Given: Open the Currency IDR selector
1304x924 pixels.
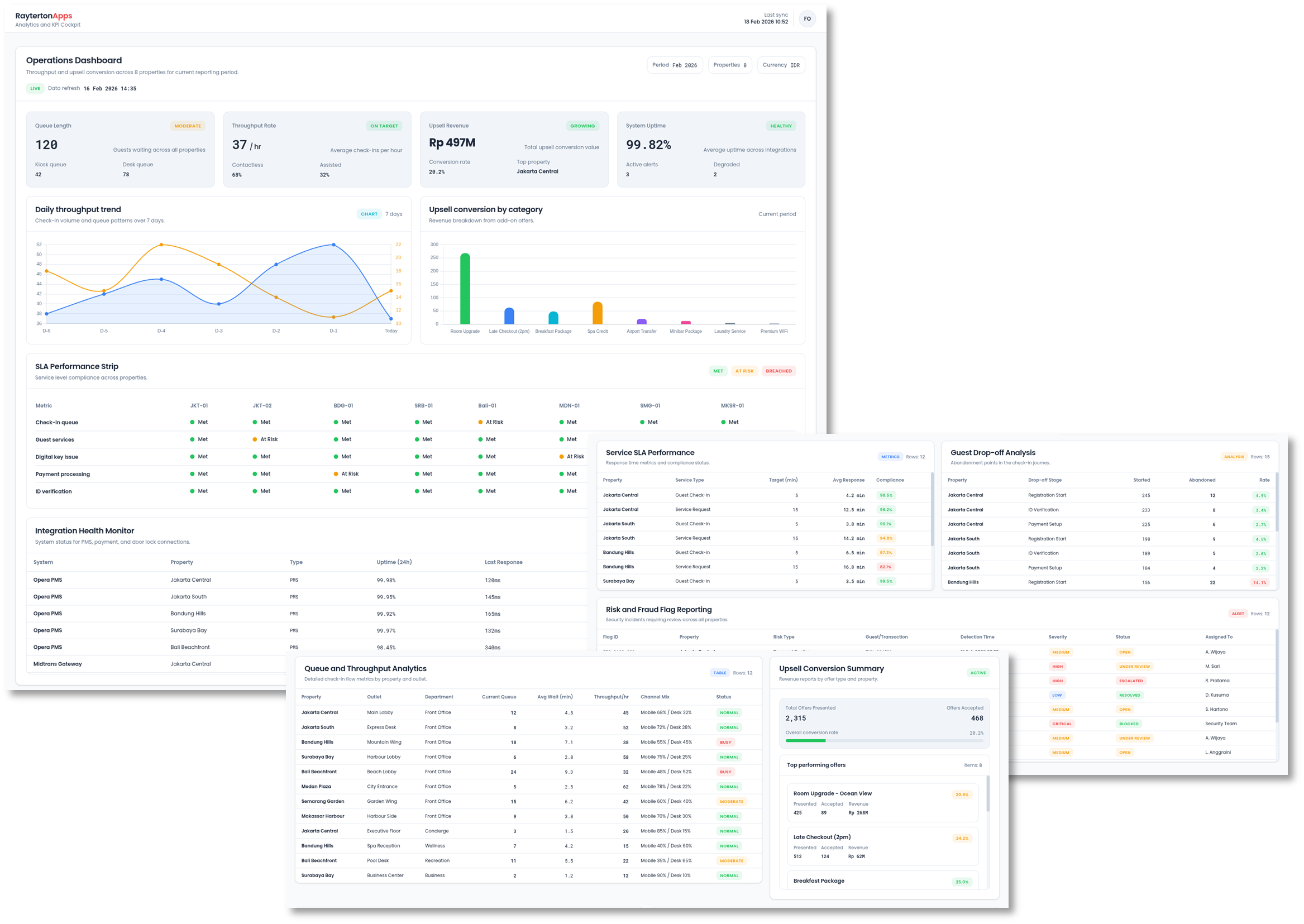Looking at the screenshot, I should pos(781,65).
